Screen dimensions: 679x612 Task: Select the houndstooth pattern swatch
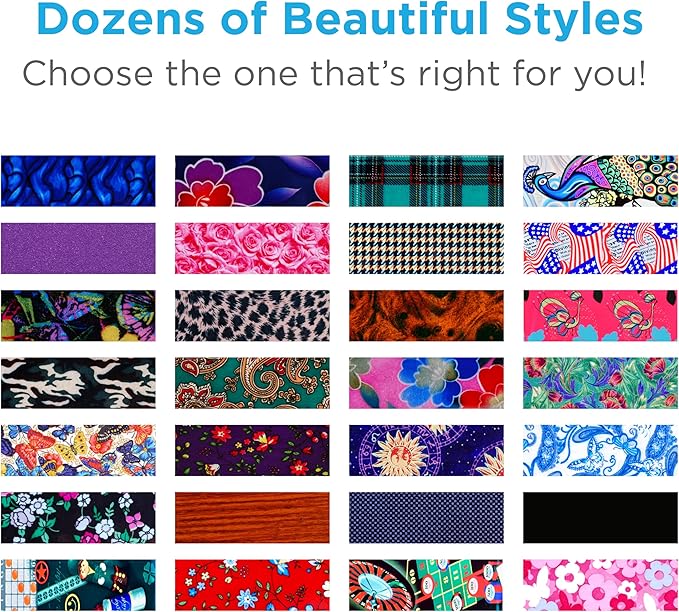coord(427,248)
